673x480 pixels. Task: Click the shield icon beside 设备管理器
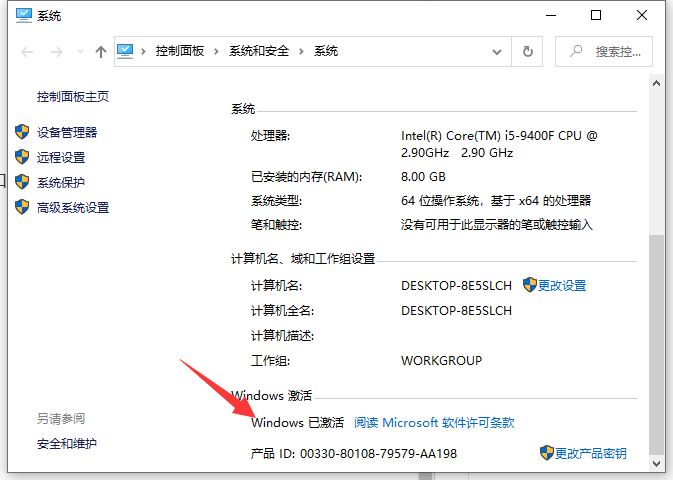[x=22, y=132]
